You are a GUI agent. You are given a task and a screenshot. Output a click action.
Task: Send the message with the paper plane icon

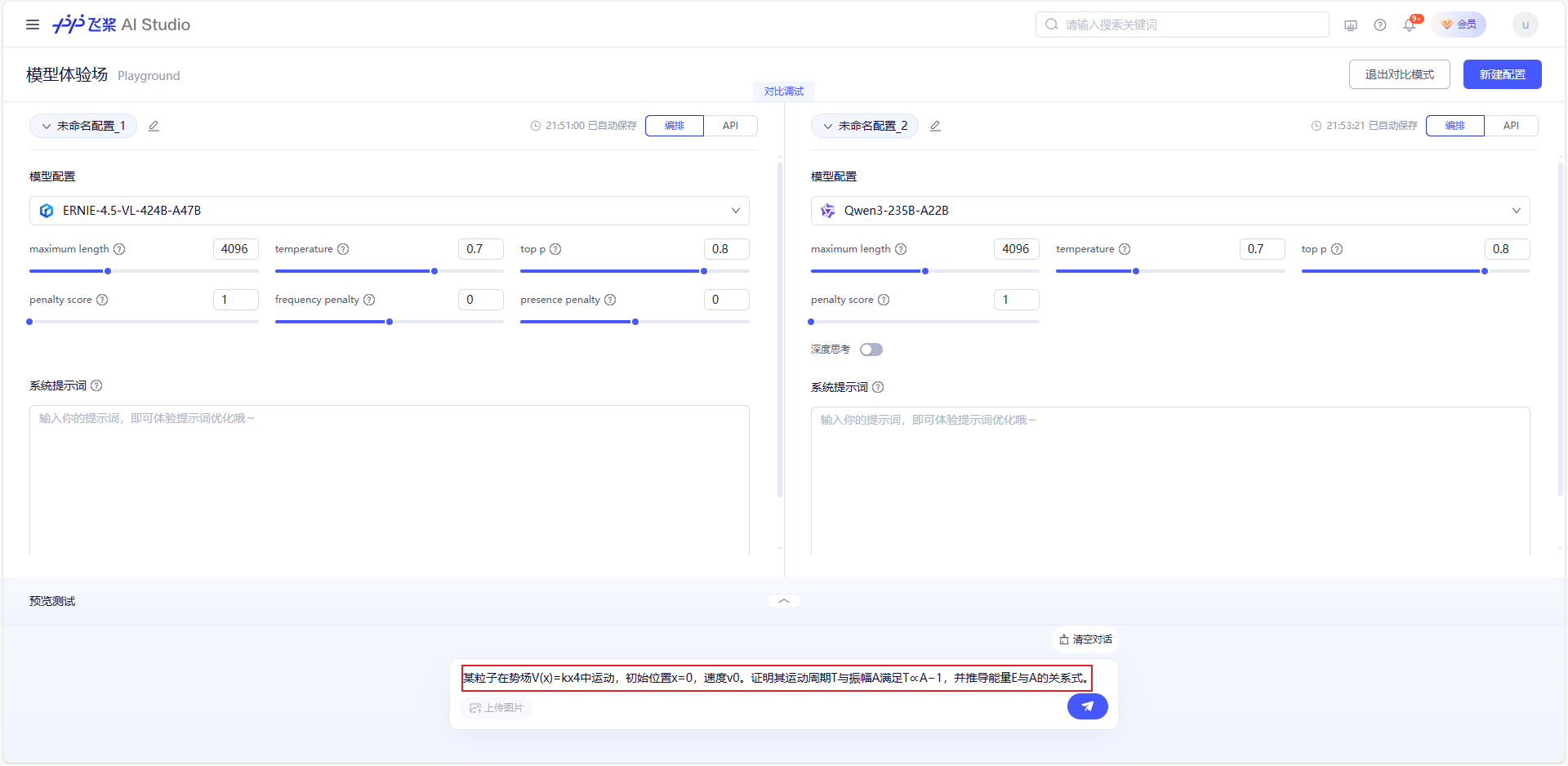(x=1086, y=706)
